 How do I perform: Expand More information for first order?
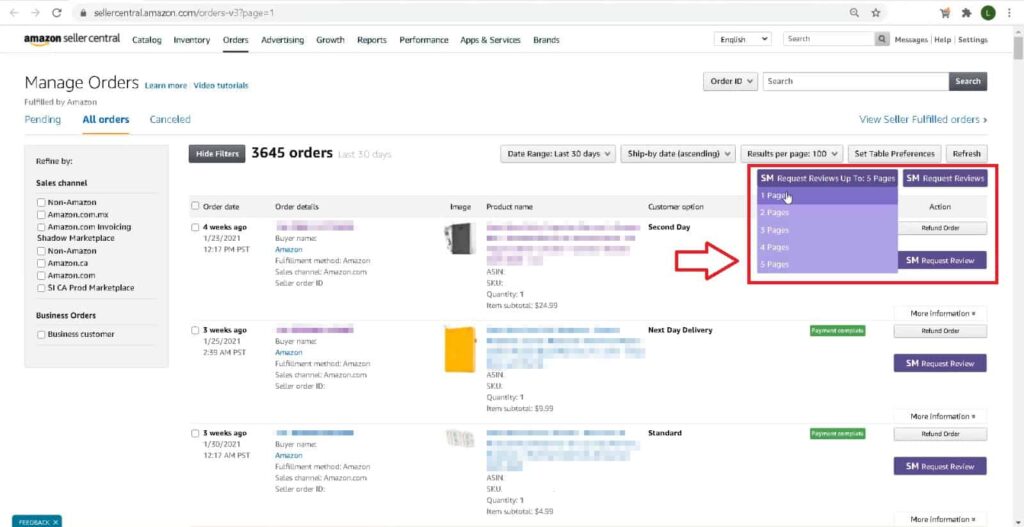tap(940, 313)
